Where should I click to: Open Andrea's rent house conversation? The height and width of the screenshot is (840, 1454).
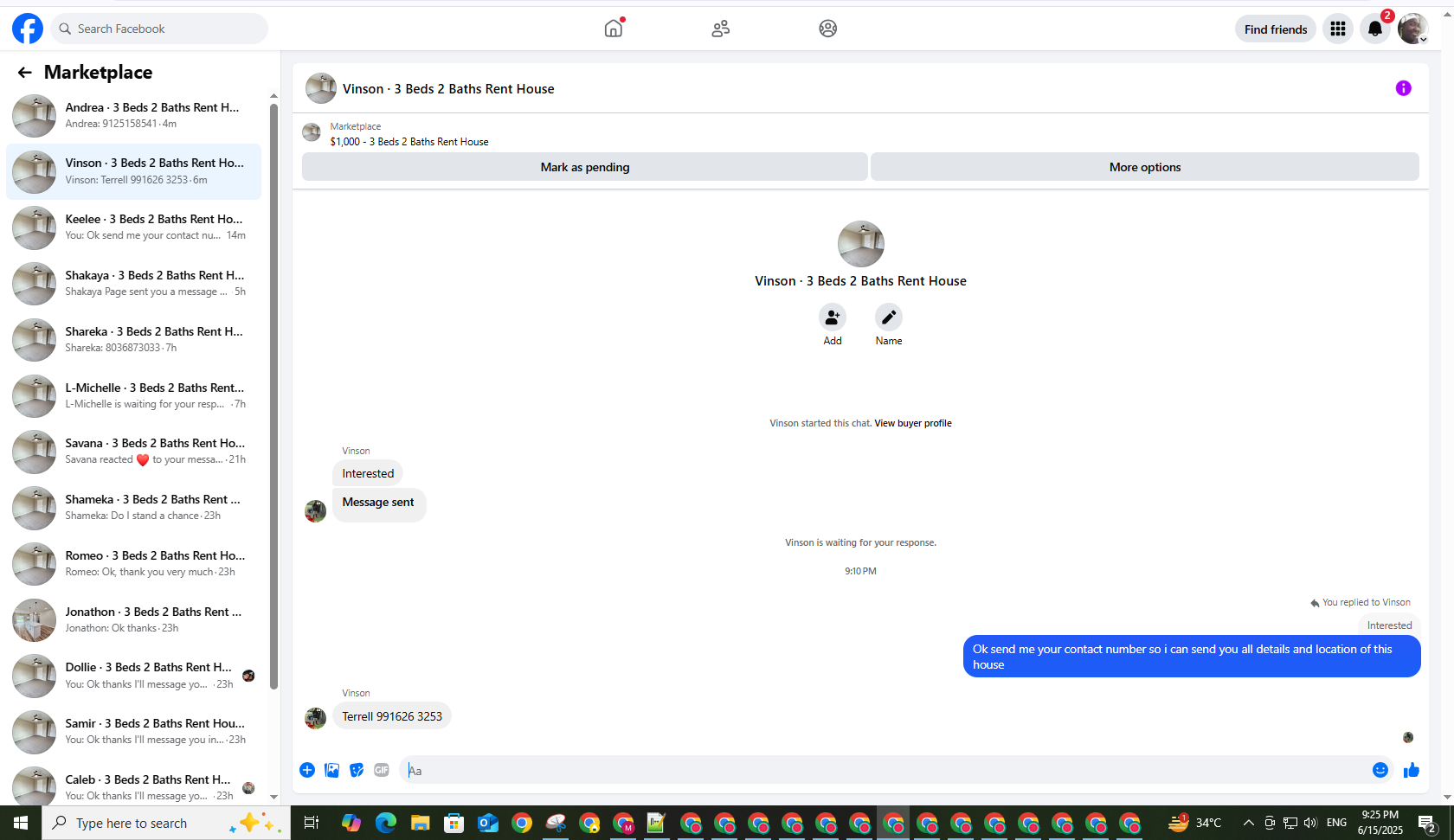click(134, 116)
